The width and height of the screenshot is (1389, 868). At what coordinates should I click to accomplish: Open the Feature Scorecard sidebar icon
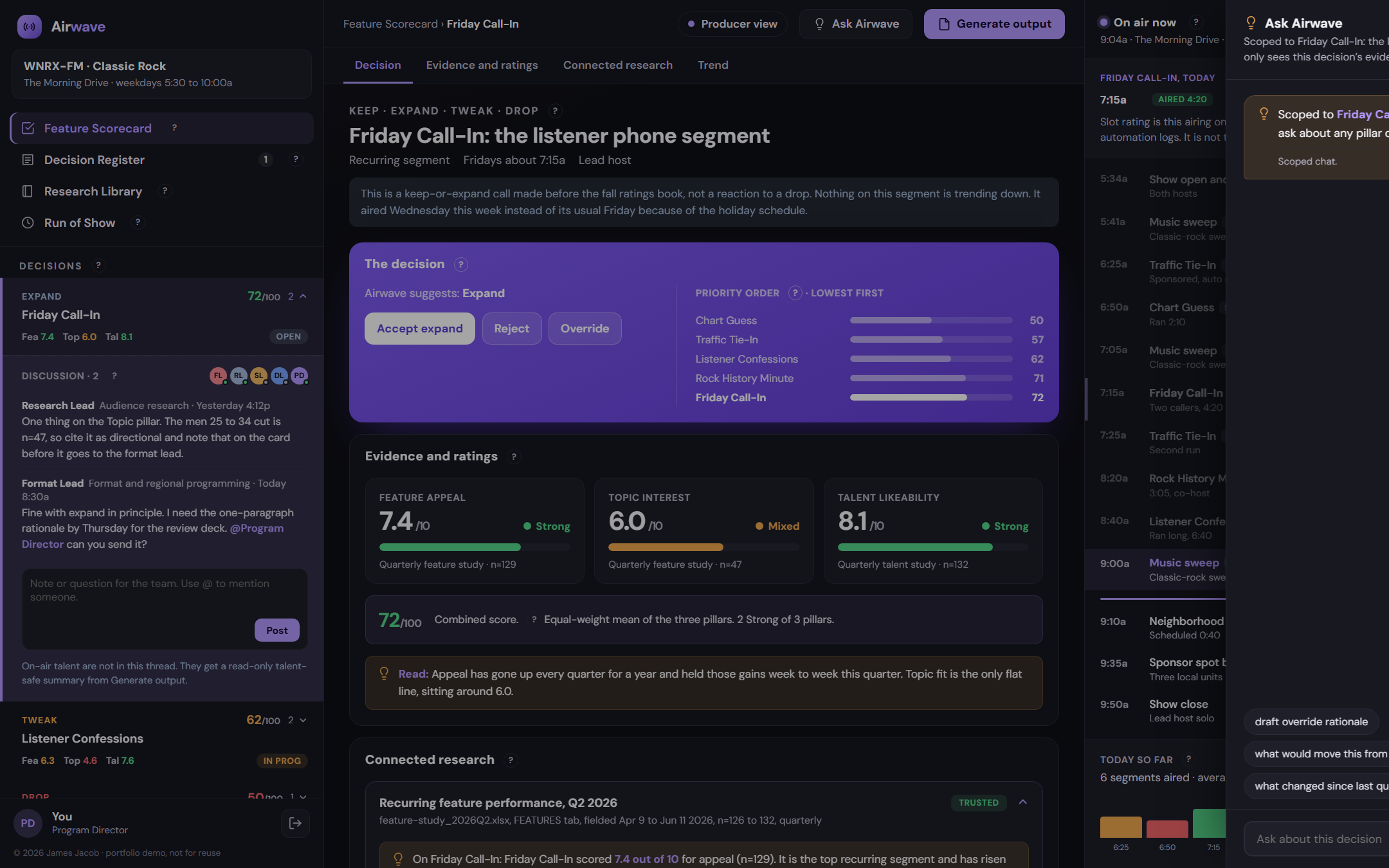coord(28,128)
